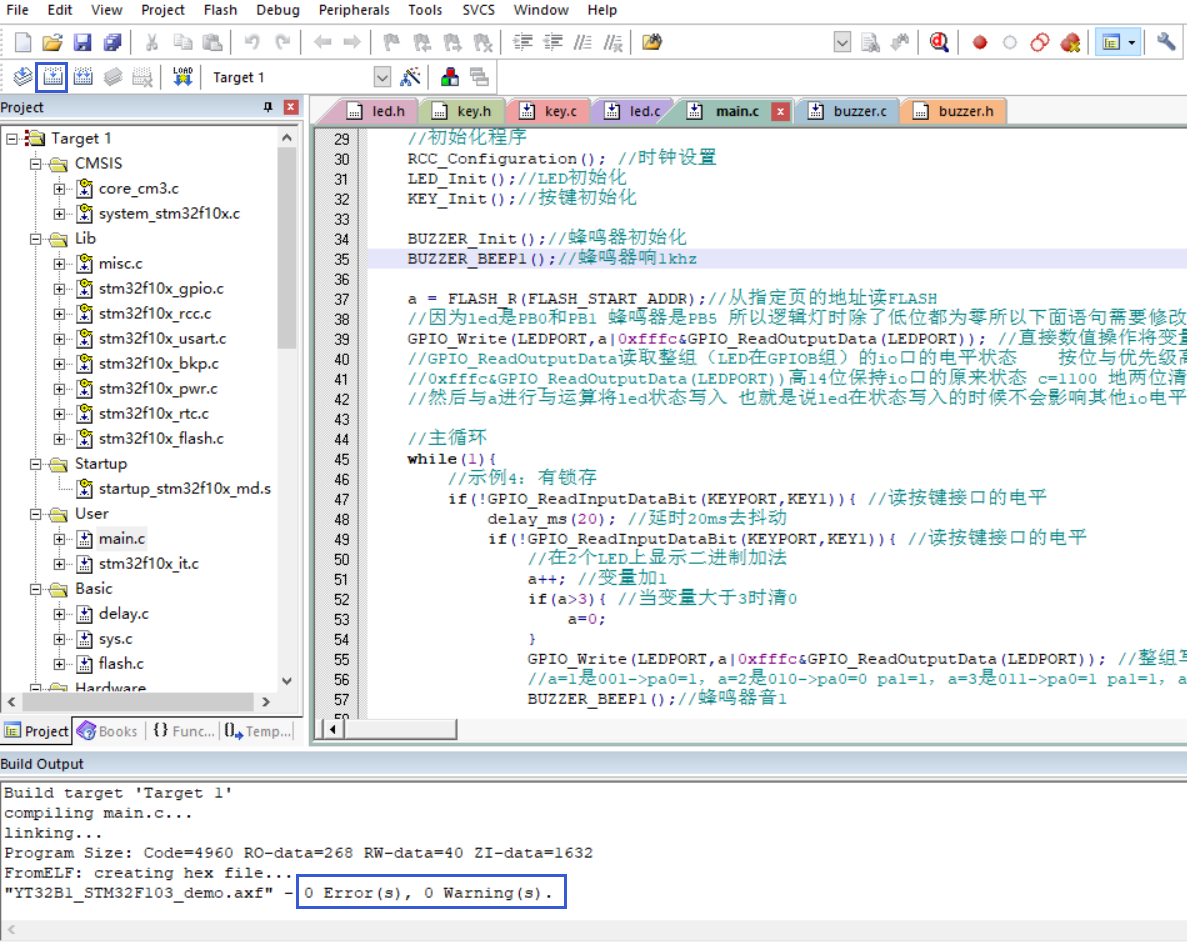Expand the main.c node in the tree
Image resolution: width=1187 pixels, height=942 pixels.
point(59,539)
